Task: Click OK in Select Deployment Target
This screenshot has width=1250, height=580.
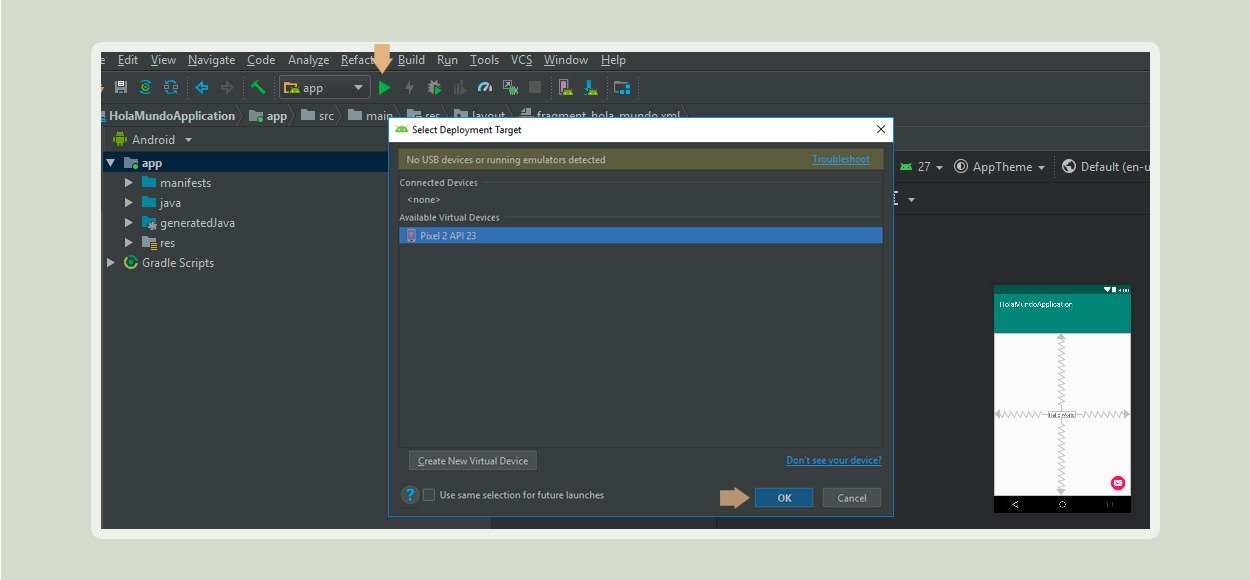Action: 784,498
